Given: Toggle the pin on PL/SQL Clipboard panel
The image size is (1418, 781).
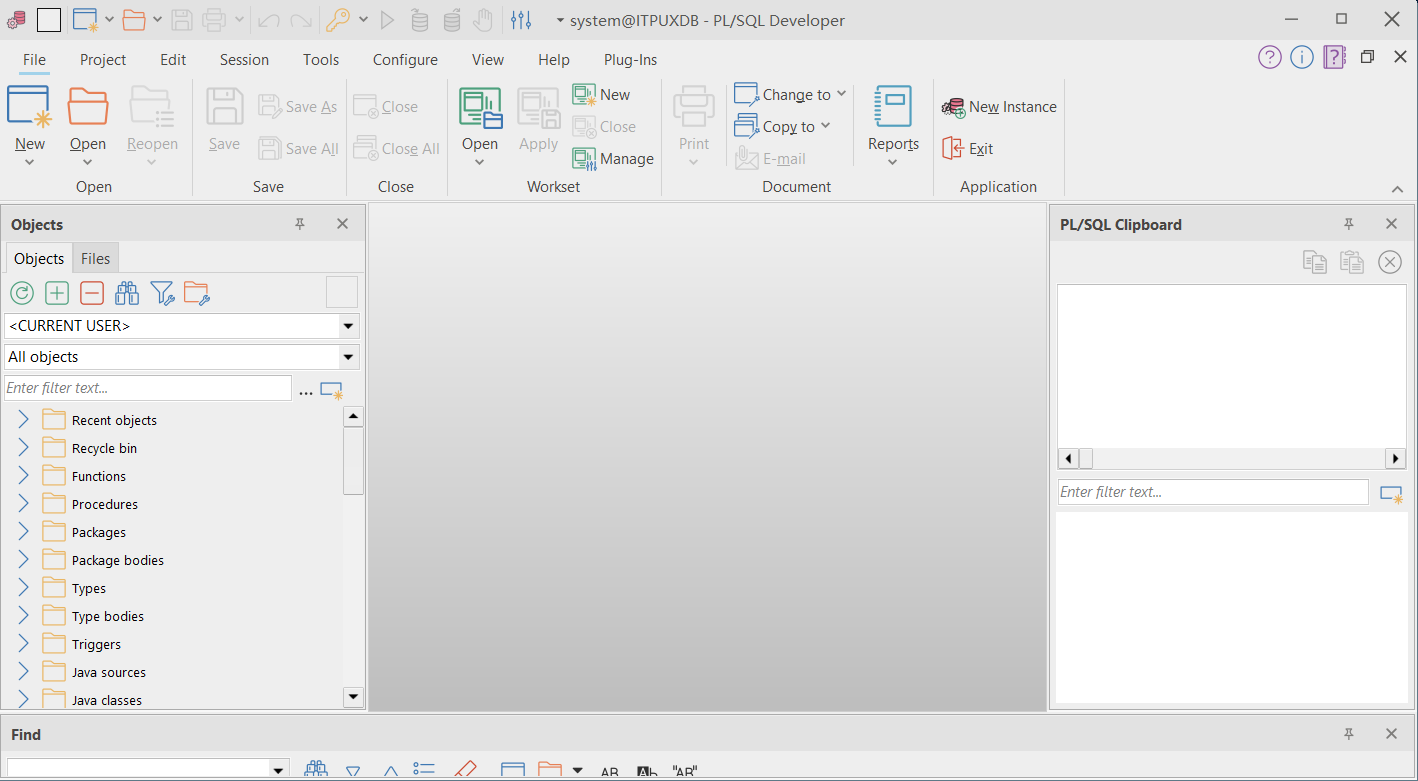Looking at the screenshot, I should 1349,224.
